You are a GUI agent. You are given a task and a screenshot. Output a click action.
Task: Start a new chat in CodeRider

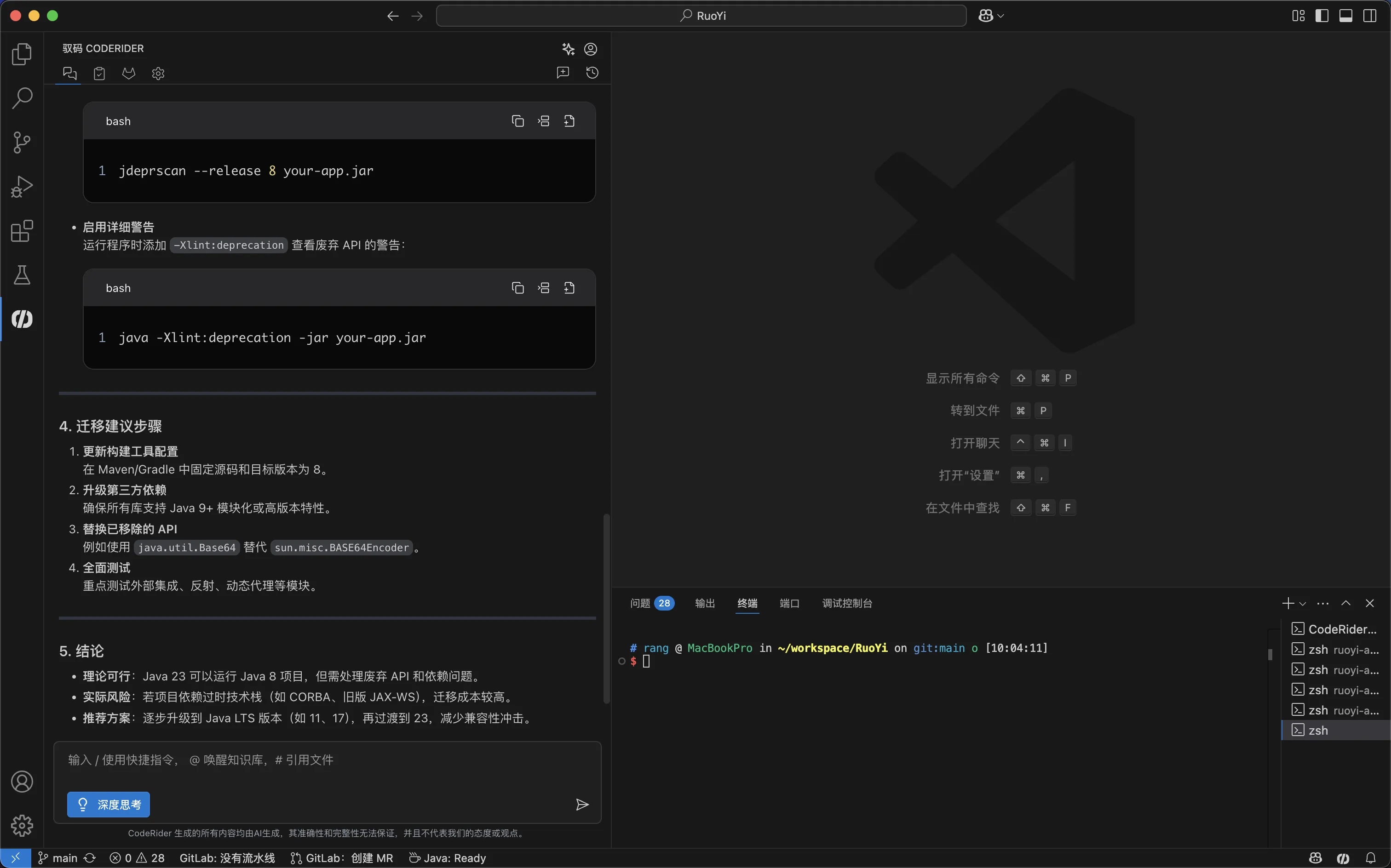point(562,73)
